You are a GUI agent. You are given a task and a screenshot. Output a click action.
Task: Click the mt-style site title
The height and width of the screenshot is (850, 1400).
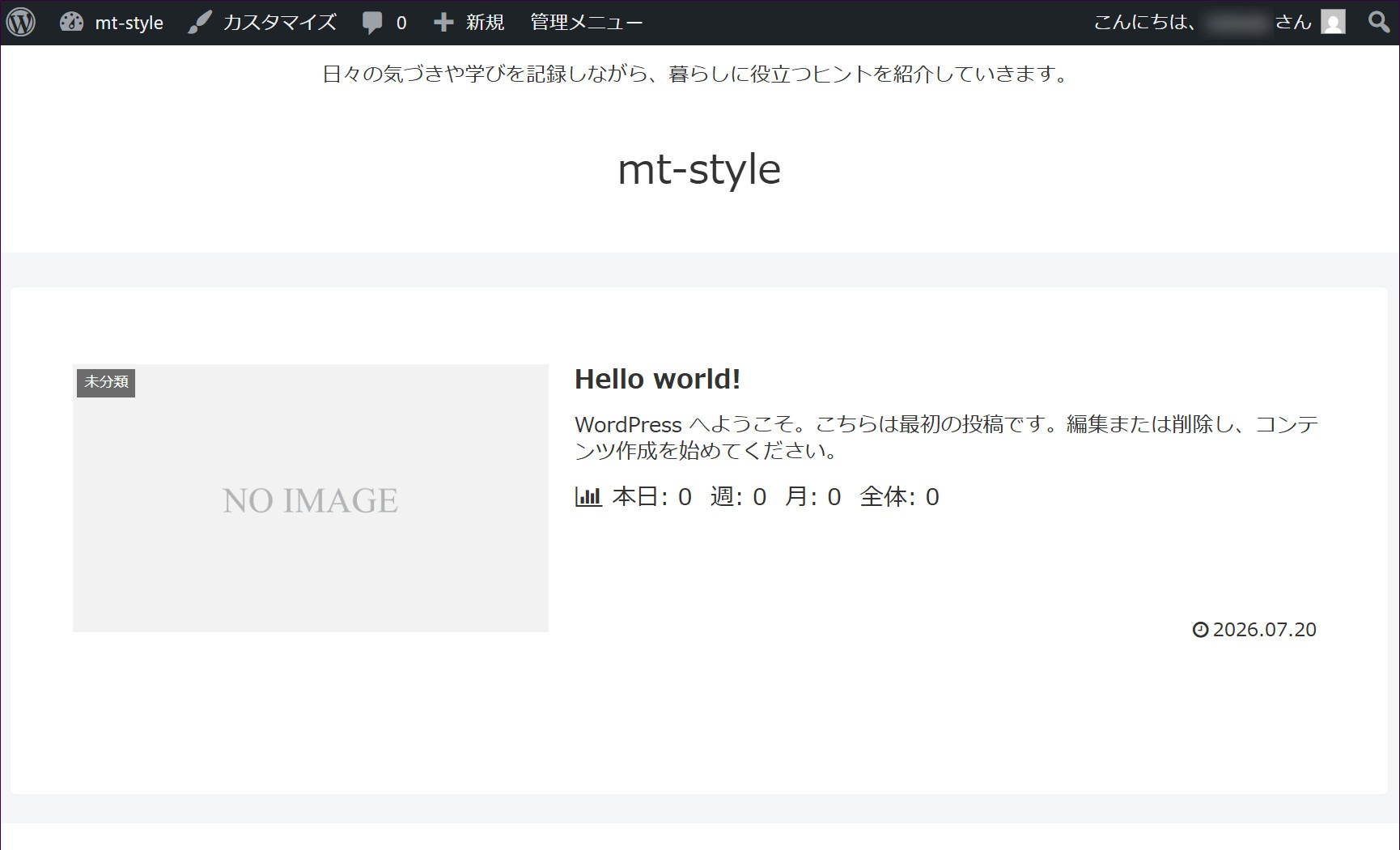point(699,170)
